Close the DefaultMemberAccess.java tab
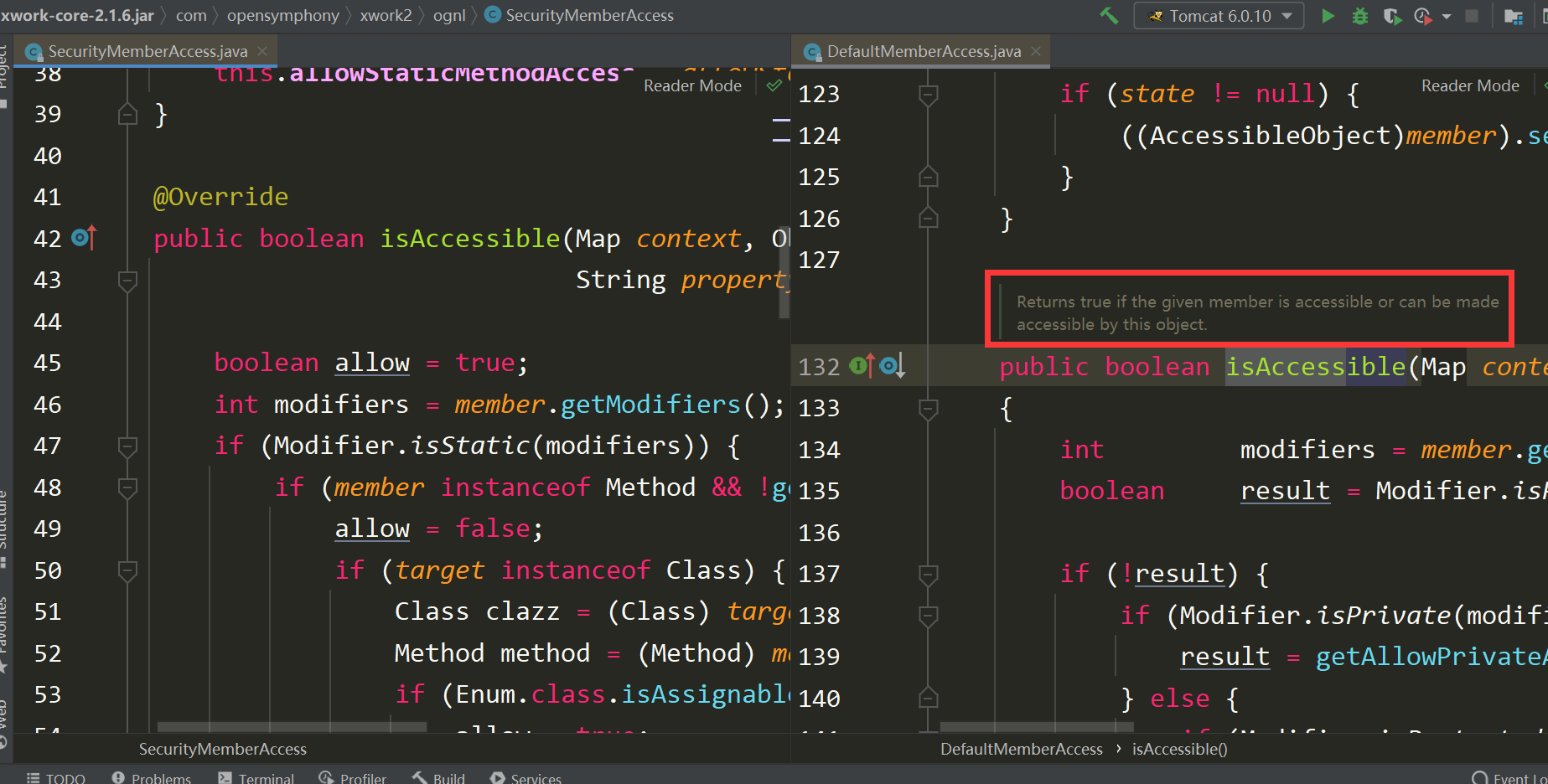1548x784 pixels. pos(1036,51)
